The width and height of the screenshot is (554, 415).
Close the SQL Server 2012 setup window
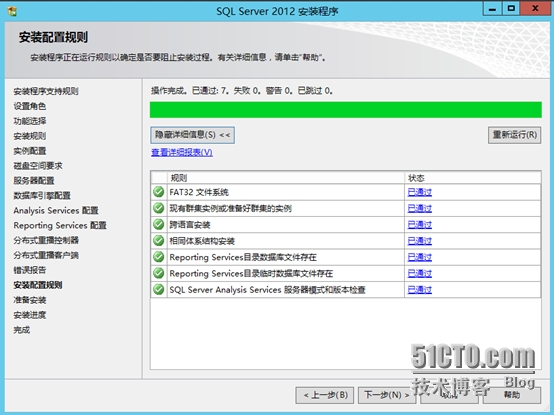535,9
